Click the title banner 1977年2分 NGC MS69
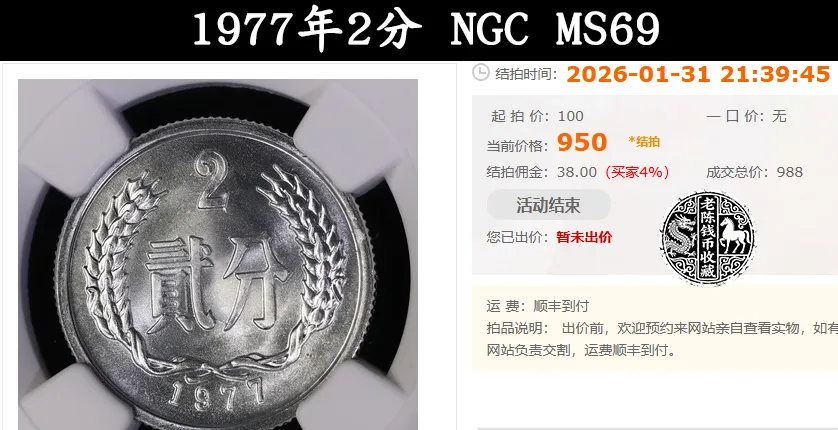Screen dimensions: 838x430 425,29
